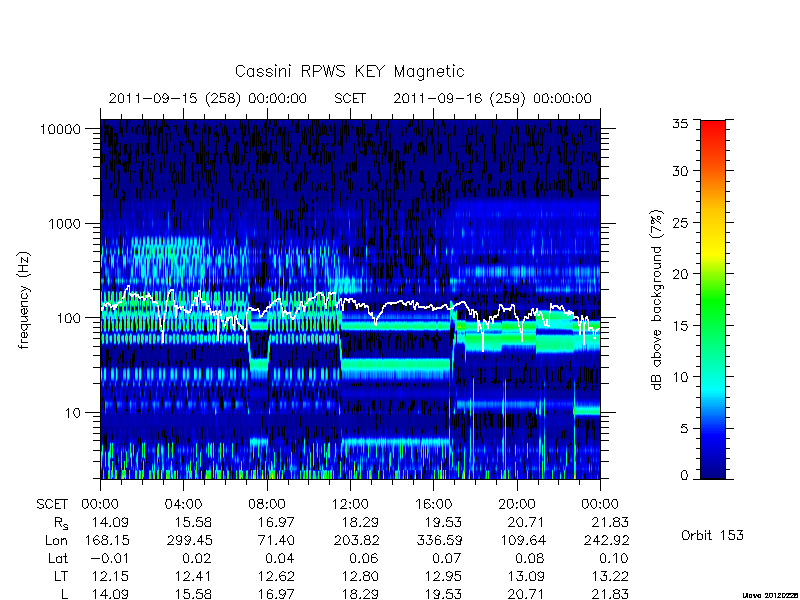Click the "Lat" row label
This screenshot has width=800, height=600.
pos(58,558)
